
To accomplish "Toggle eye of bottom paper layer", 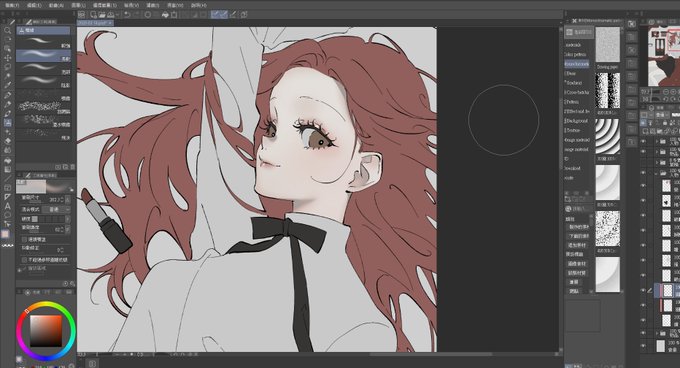I will [643, 346].
